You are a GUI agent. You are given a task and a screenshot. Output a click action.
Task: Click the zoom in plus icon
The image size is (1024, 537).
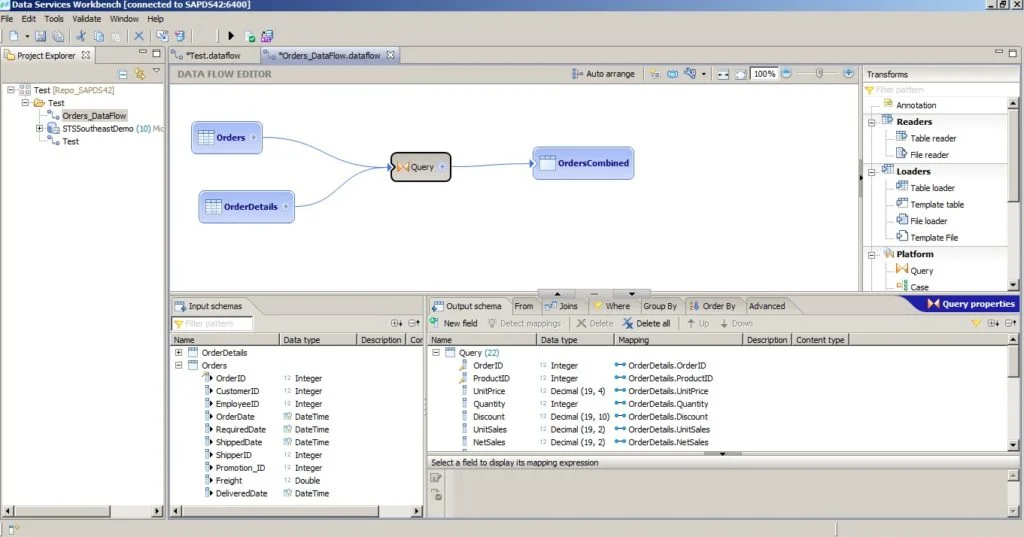849,73
